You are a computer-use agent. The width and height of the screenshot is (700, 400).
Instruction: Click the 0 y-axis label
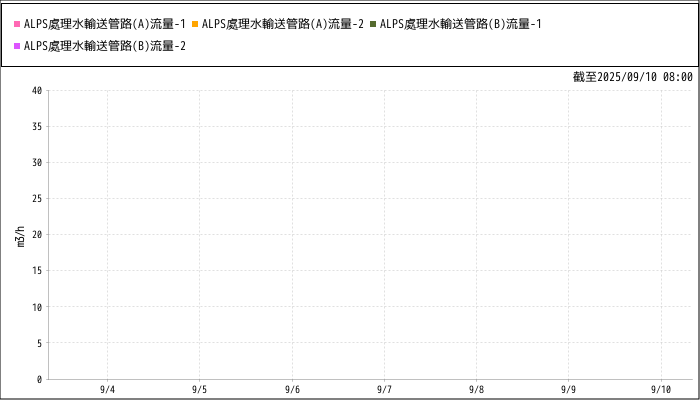pos(40,379)
